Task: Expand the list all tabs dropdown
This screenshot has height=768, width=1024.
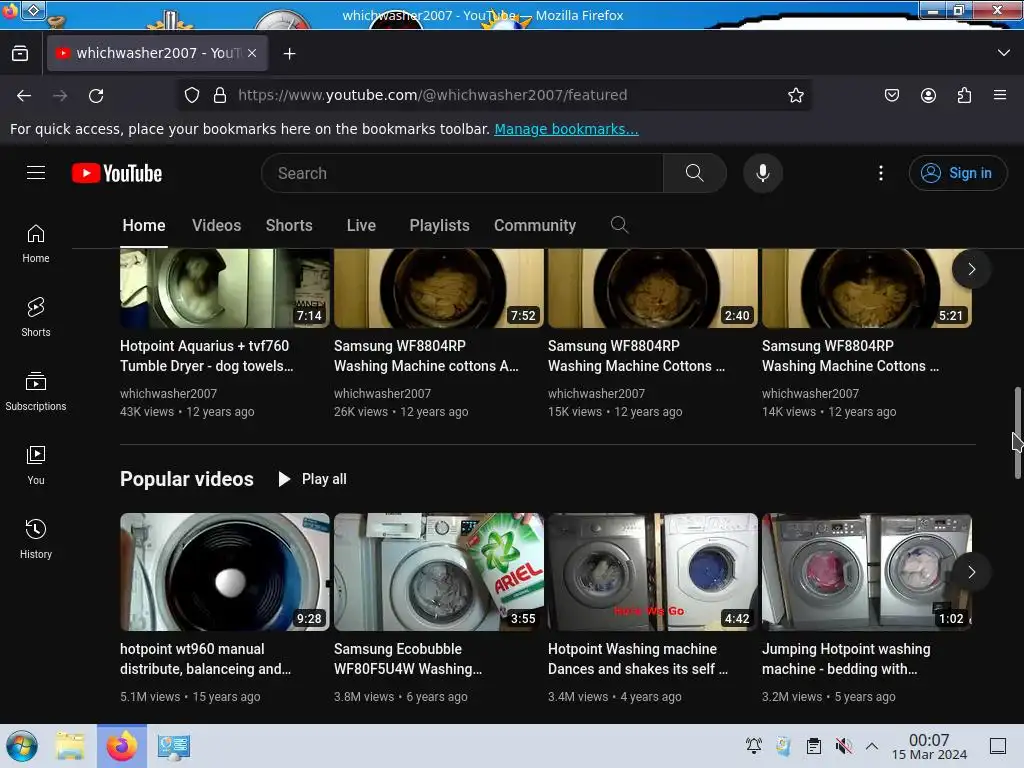Action: 1004,53
